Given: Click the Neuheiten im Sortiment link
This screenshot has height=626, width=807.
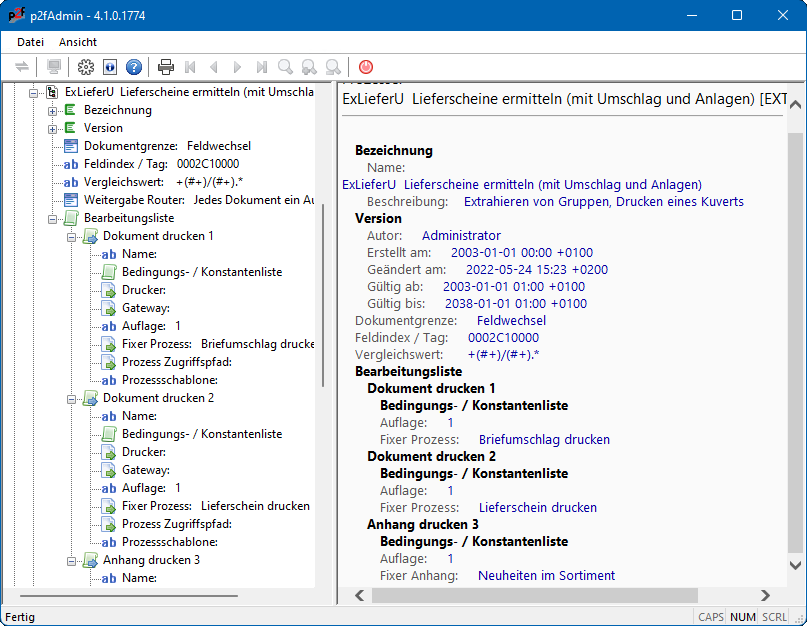Looking at the screenshot, I should click(x=546, y=575).
